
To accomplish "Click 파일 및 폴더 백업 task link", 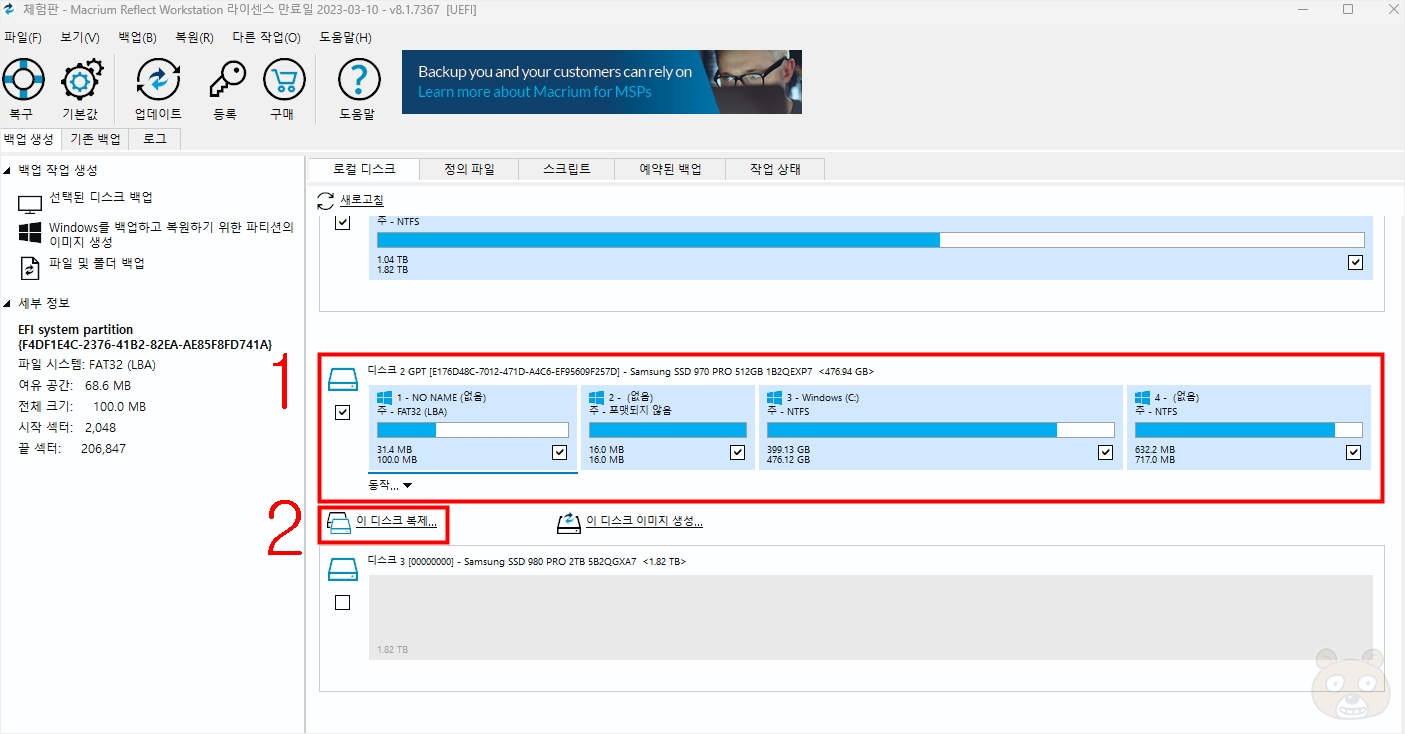I will (x=97, y=264).
